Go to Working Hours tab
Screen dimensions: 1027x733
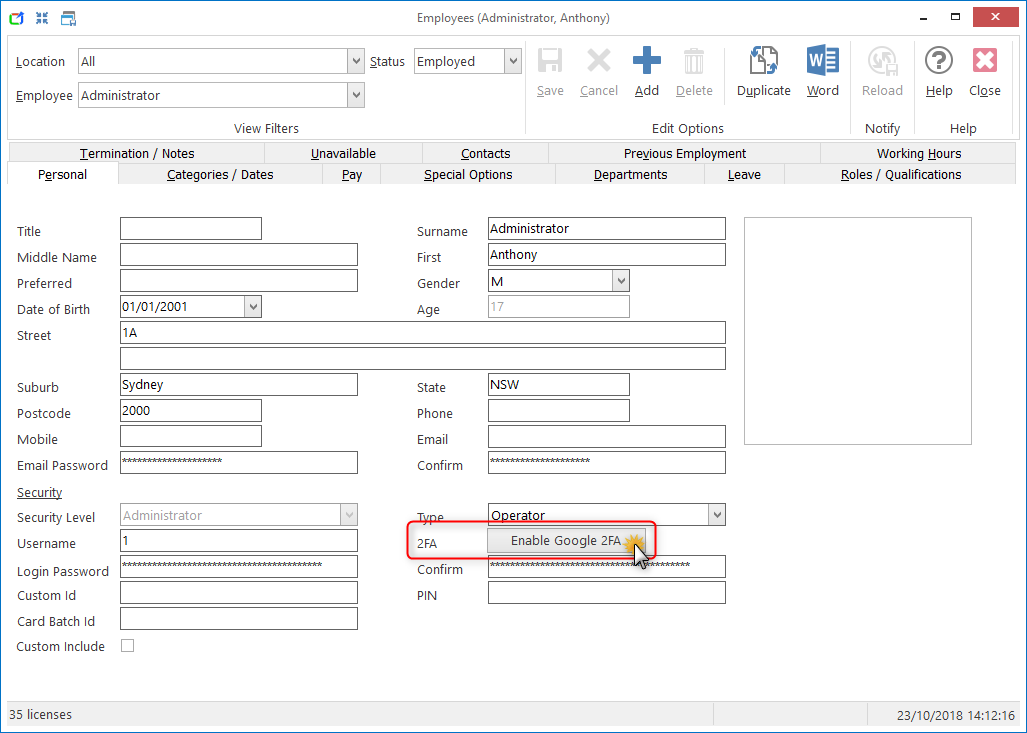[919, 153]
